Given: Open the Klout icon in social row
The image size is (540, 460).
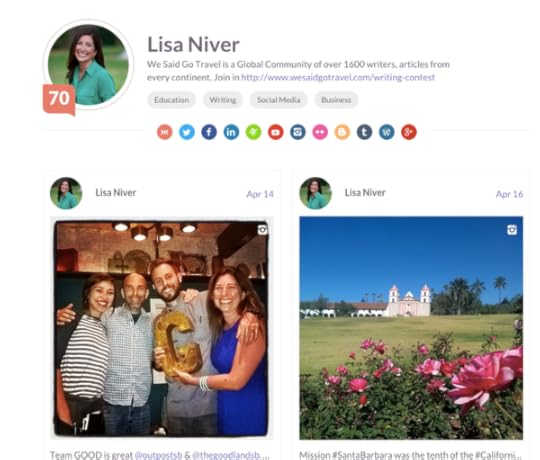Looking at the screenshot, I should click(165, 132).
